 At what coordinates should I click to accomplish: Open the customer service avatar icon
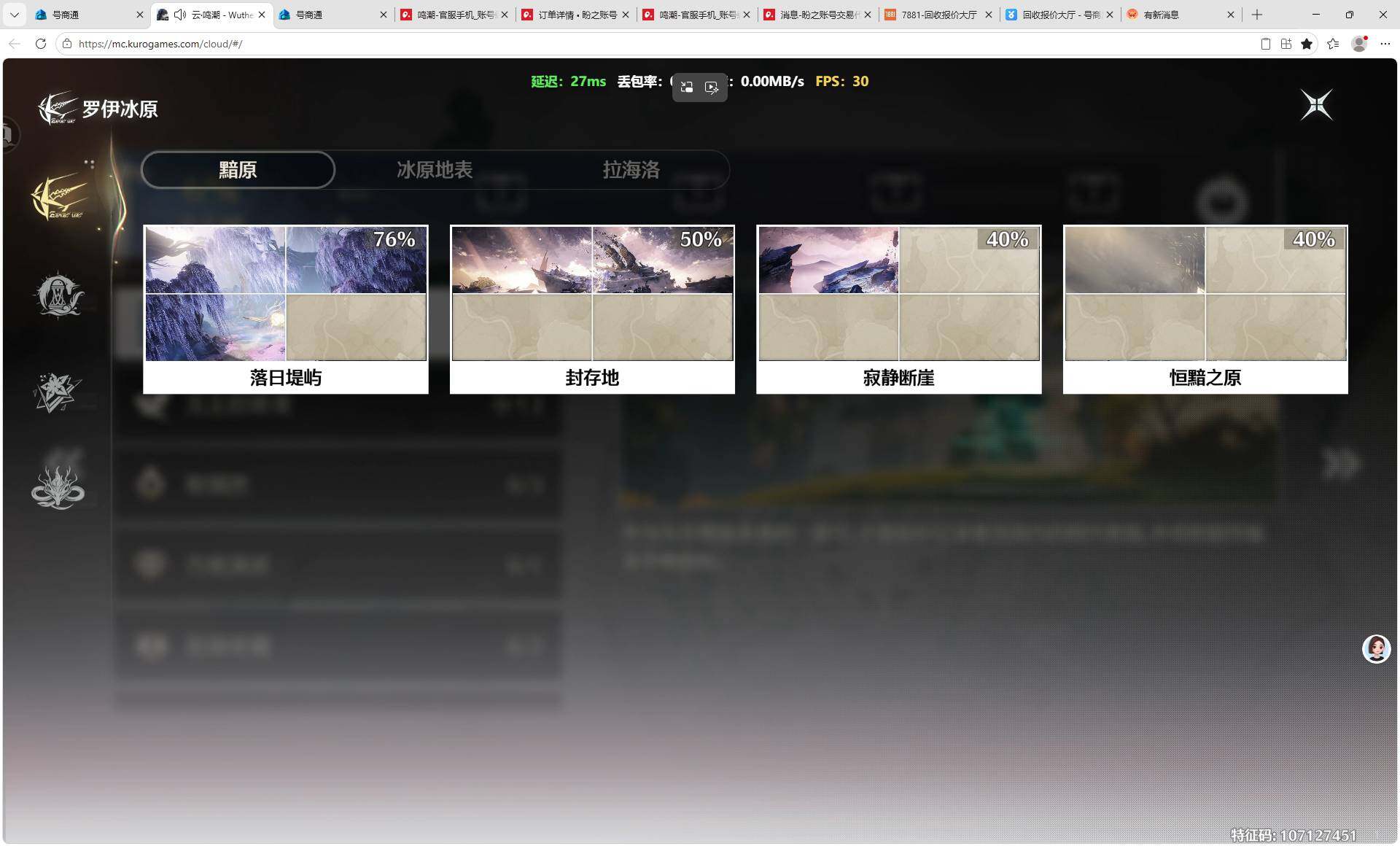[1376, 648]
